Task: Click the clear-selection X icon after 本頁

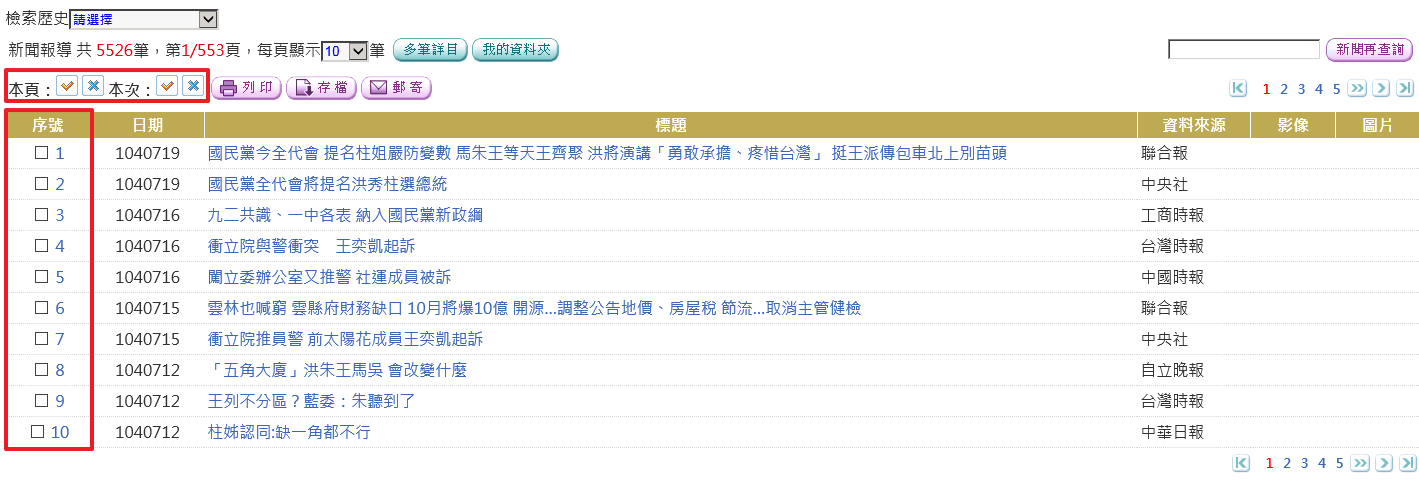Action: pos(93,87)
